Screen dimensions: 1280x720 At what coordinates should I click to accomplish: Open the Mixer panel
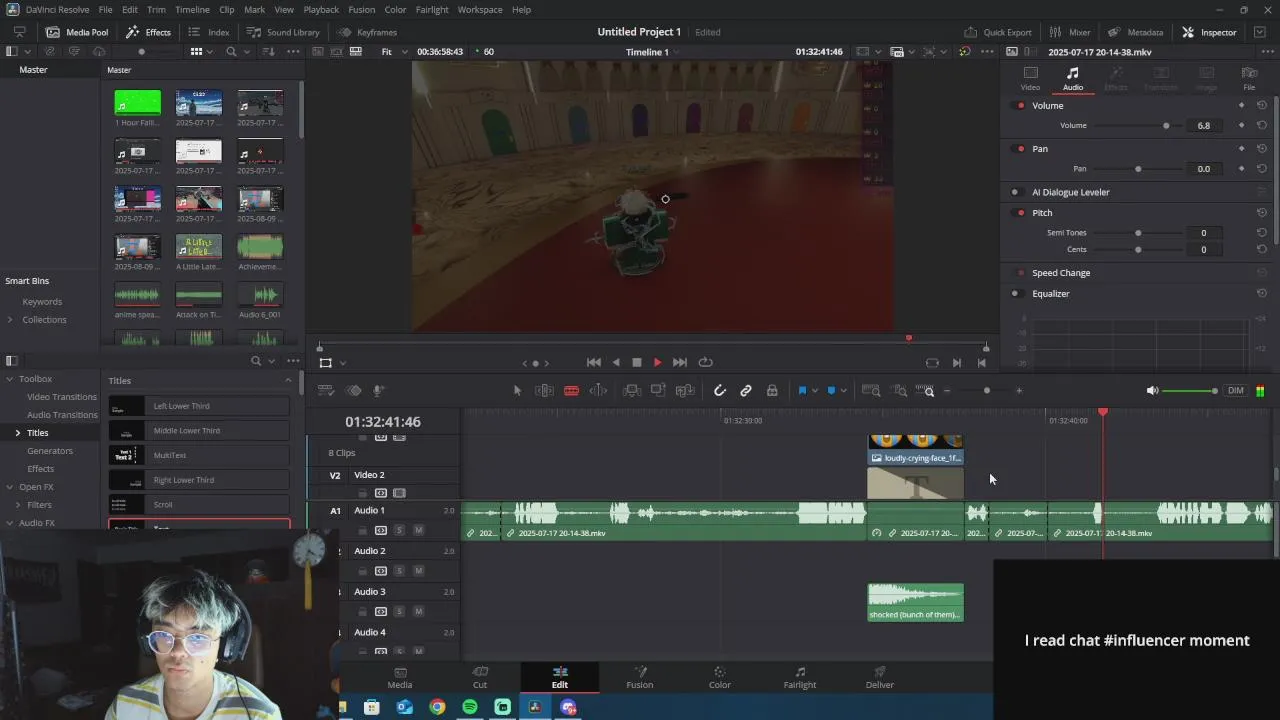1069,32
